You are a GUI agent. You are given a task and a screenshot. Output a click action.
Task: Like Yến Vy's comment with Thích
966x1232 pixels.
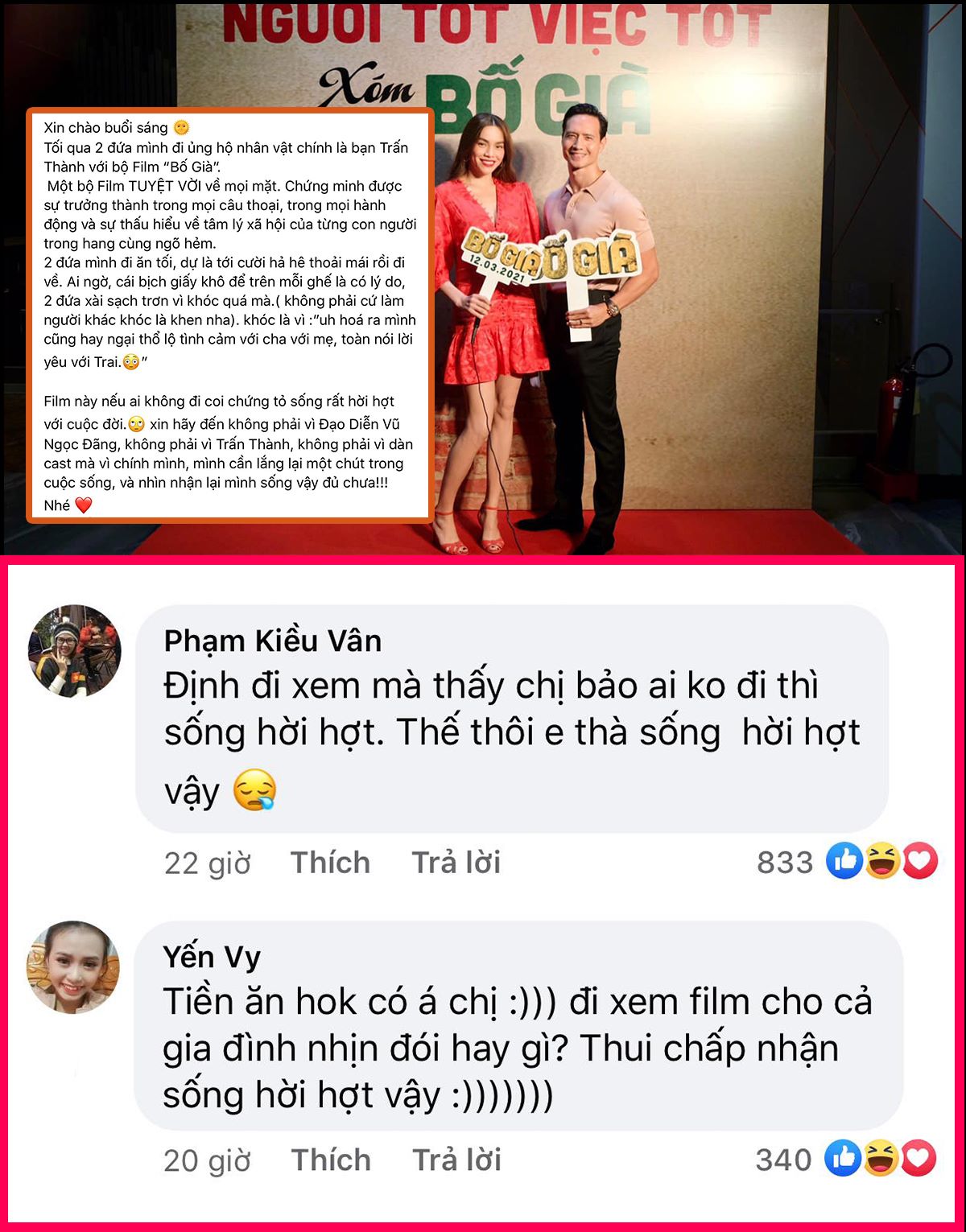pyautogui.click(x=331, y=1160)
